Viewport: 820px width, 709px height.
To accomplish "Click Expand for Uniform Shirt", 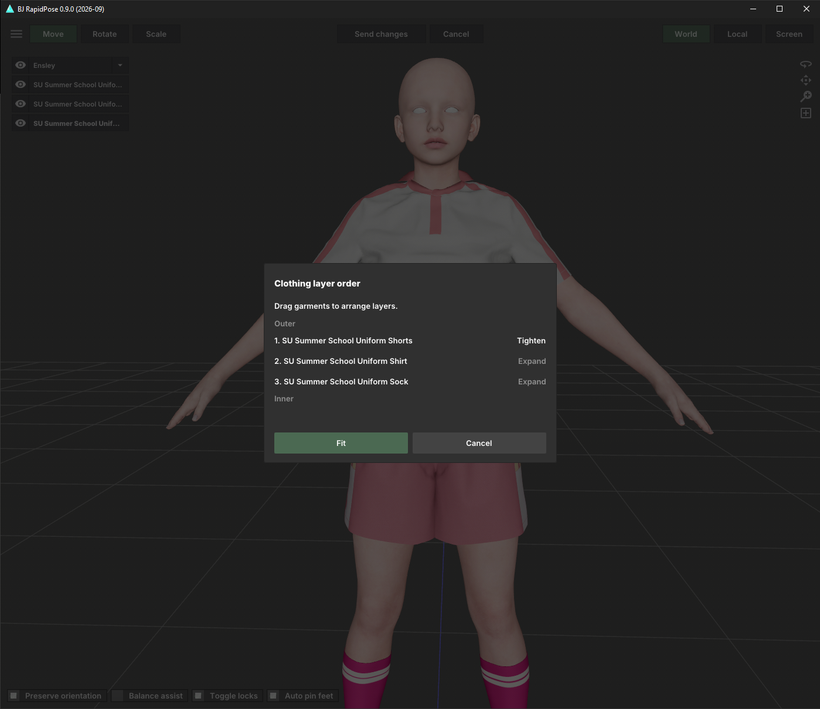I will click(531, 361).
